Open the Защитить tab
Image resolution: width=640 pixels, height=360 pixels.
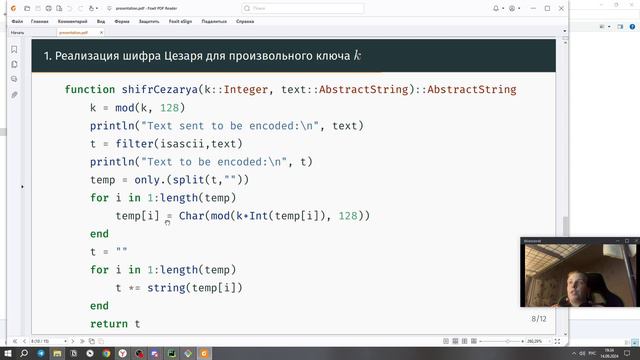(149, 21)
